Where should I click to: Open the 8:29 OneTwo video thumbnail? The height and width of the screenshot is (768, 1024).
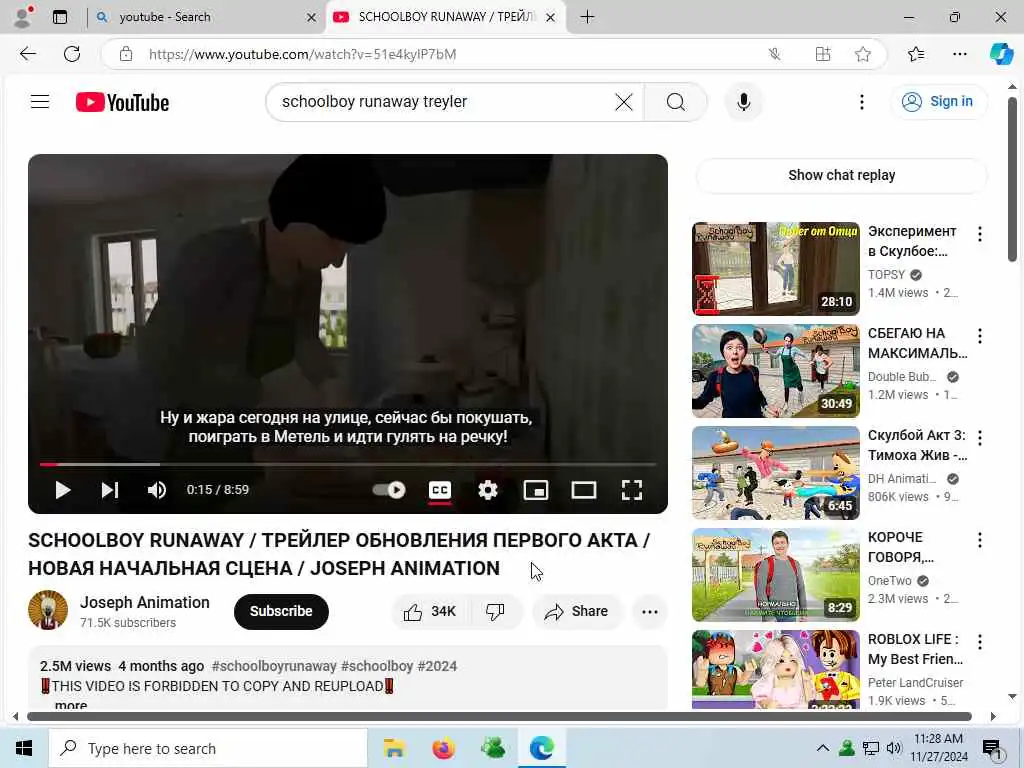pos(775,575)
